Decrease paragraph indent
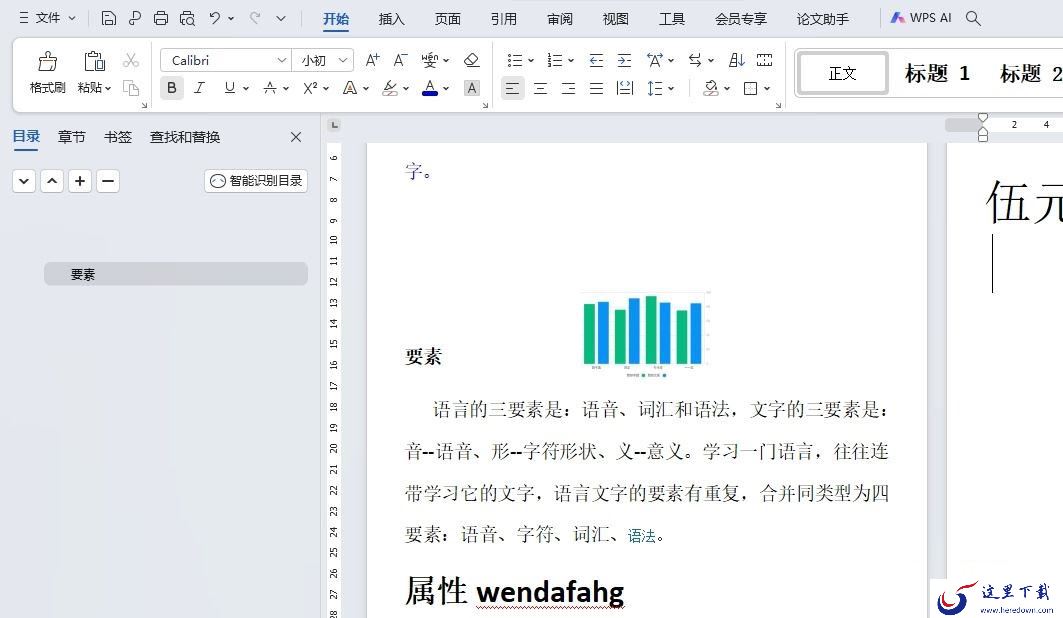This screenshot has height=618, width=1063. coord(596,61)
